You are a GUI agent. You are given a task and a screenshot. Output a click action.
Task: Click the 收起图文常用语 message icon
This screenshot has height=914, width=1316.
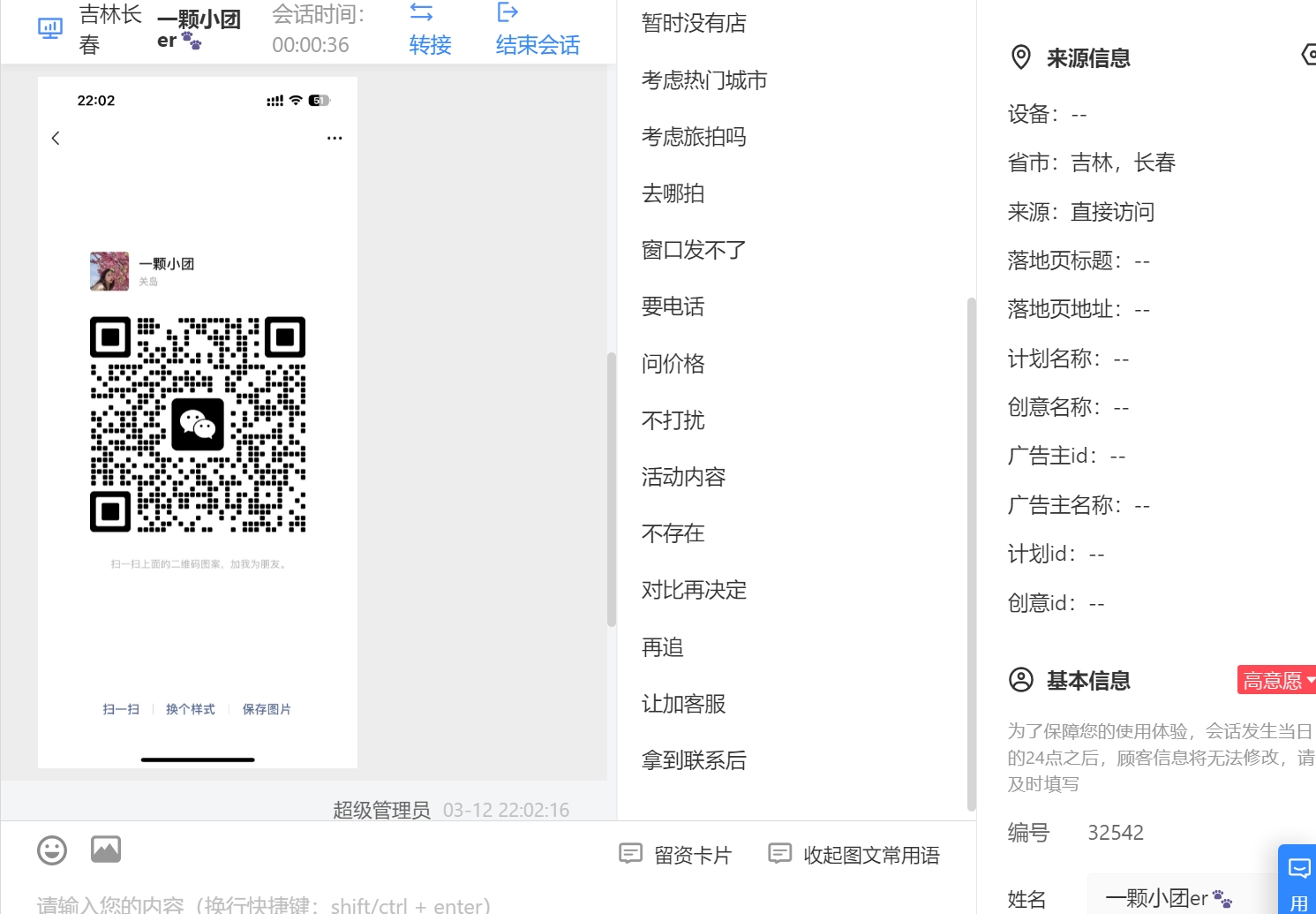(x=779, y=853)
